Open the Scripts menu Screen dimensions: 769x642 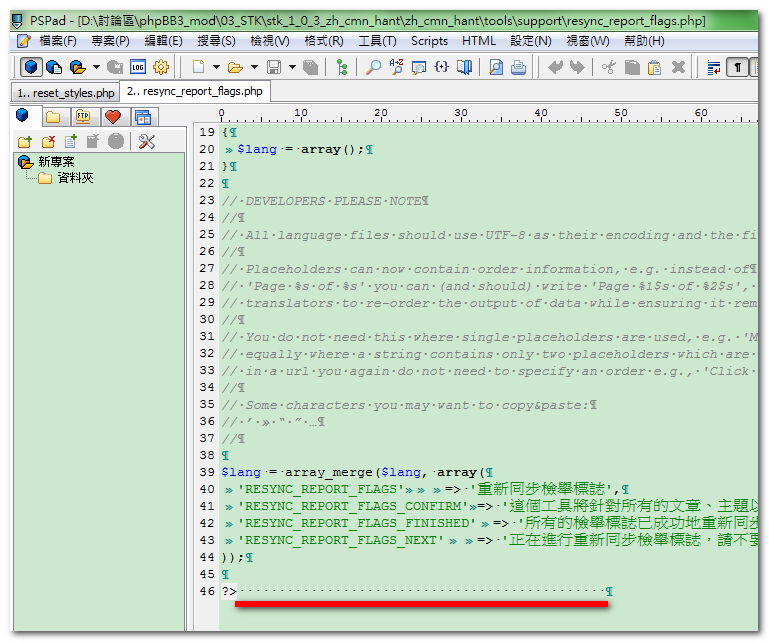[429, 41]
